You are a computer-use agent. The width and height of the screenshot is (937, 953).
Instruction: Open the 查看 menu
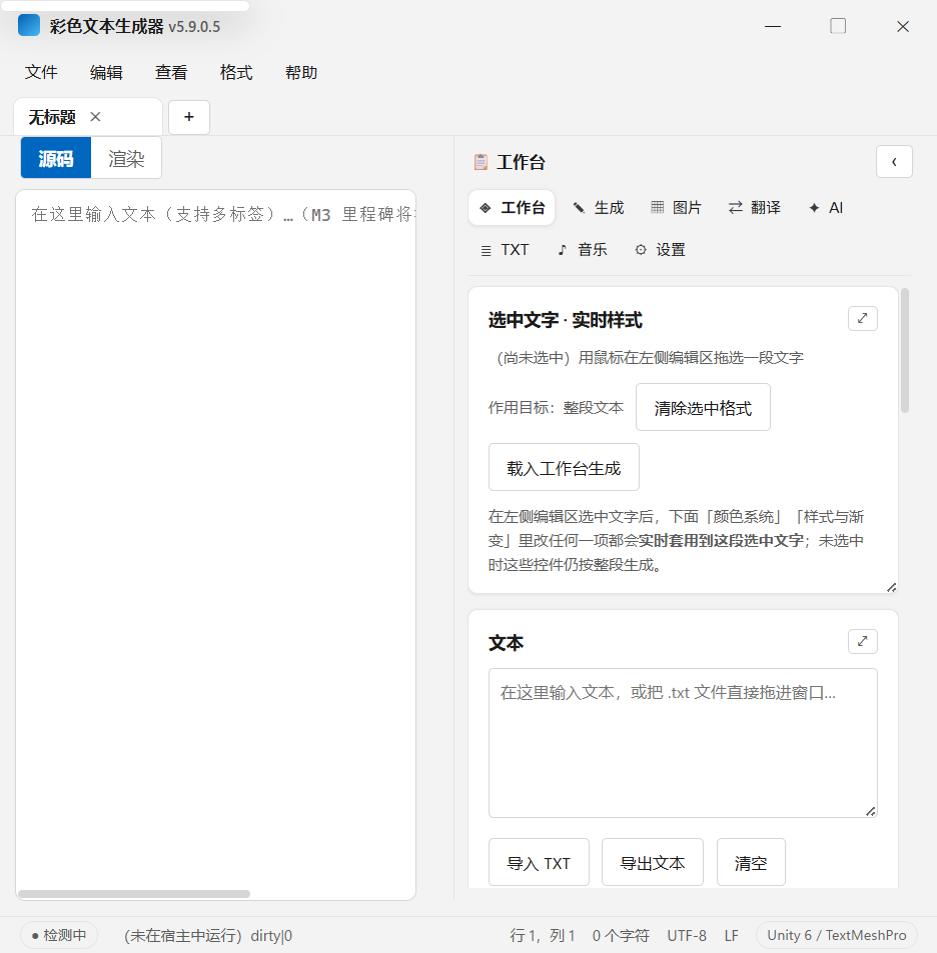pyautogui.click(x=171, y=72)
